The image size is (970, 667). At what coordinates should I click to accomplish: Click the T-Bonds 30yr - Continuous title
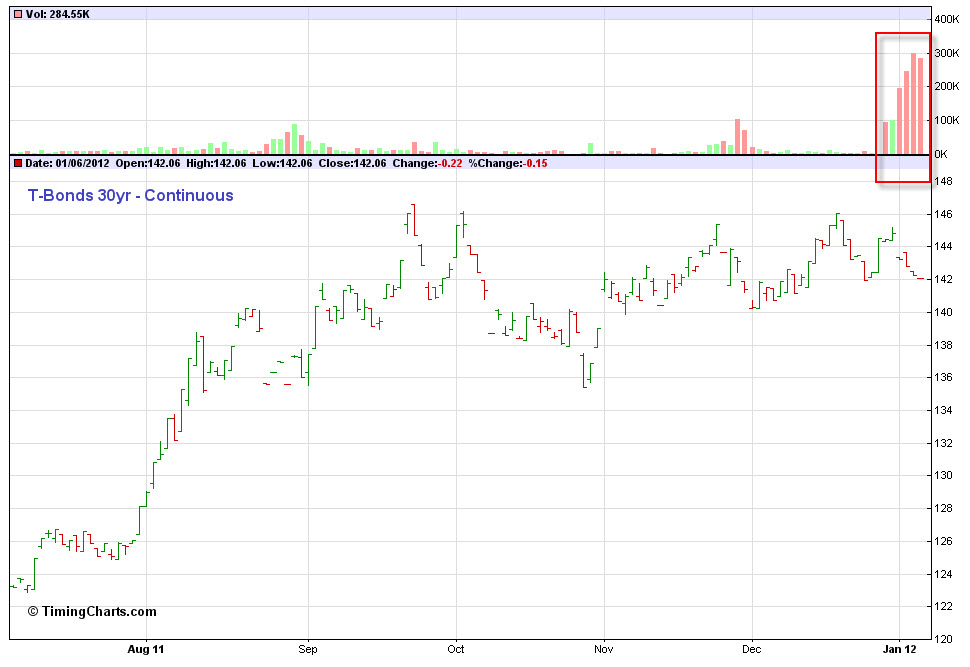[130, 195]
